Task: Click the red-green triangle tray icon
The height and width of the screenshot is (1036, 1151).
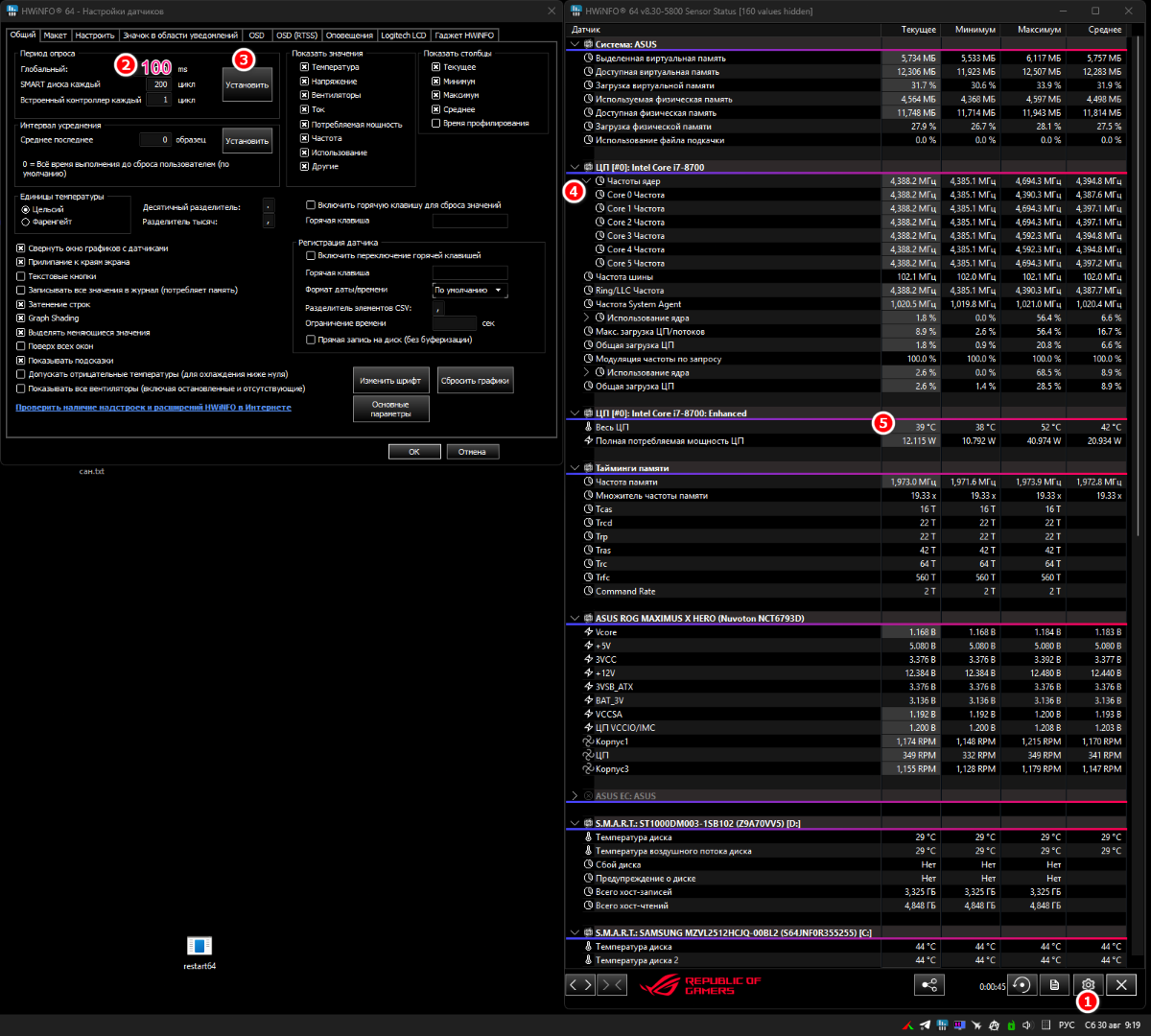Action: (907, 1025)
